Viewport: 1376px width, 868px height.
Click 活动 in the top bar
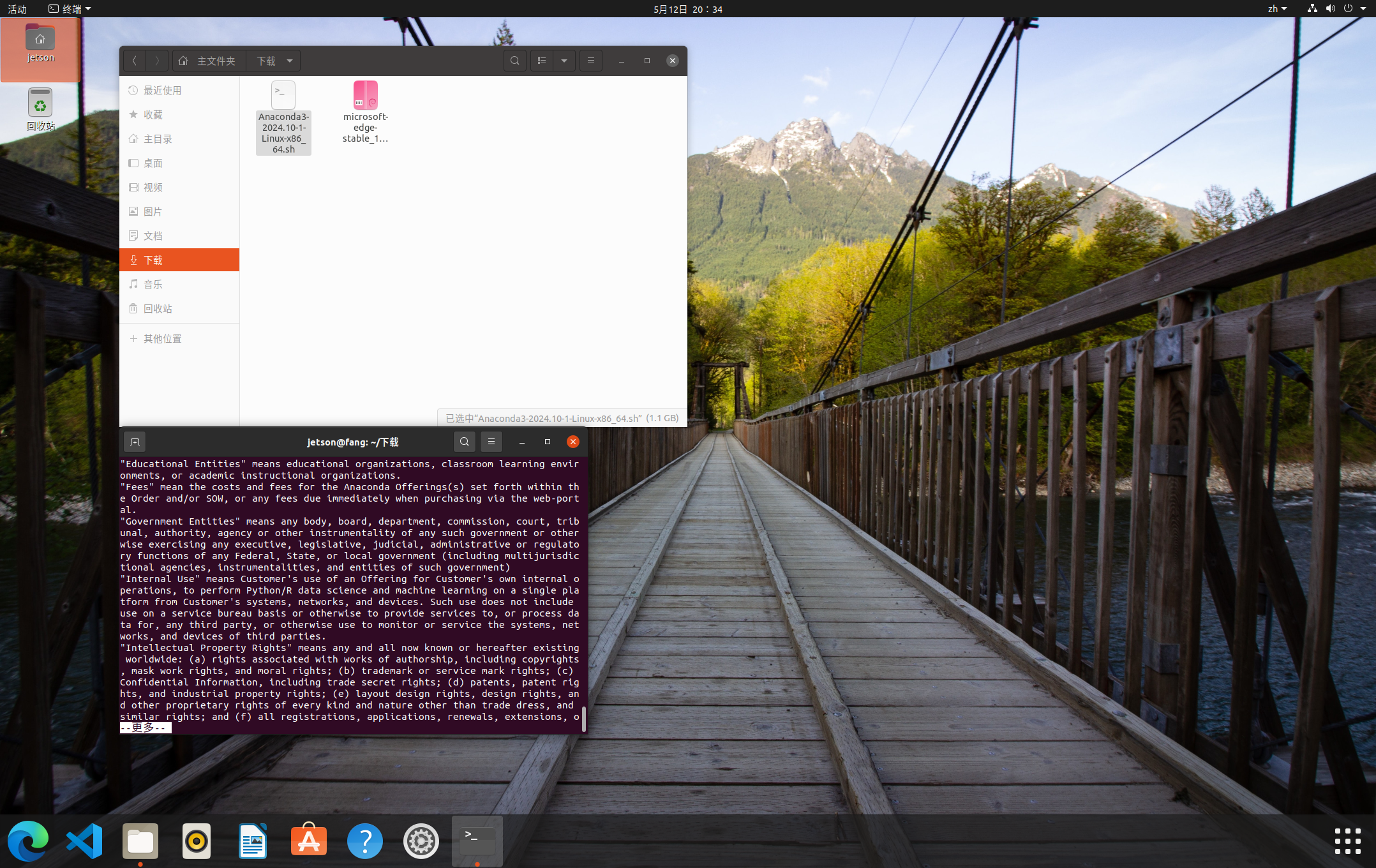click(x=17, y=9)
